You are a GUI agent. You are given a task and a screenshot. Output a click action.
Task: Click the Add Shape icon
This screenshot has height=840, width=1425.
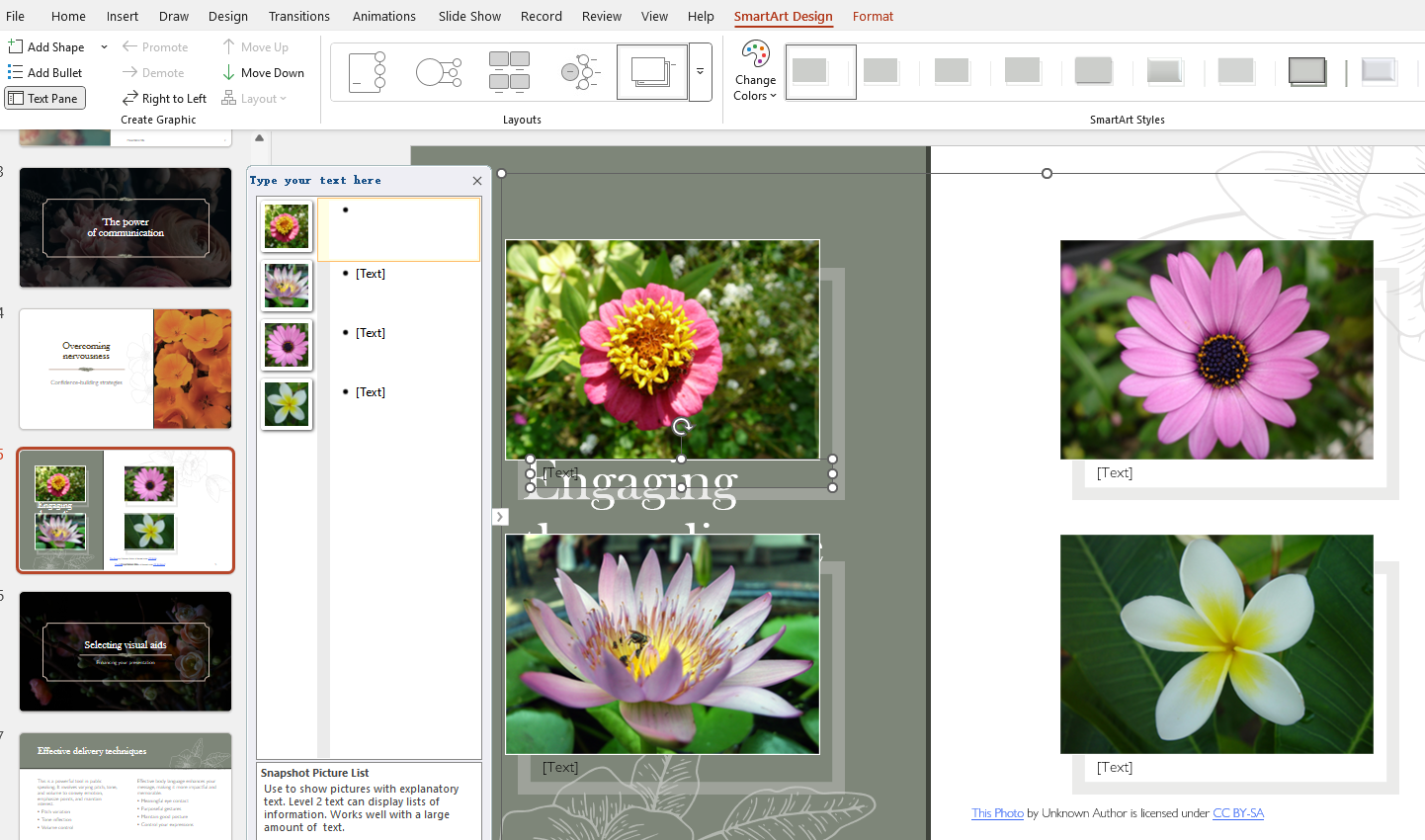coord(16,46)
